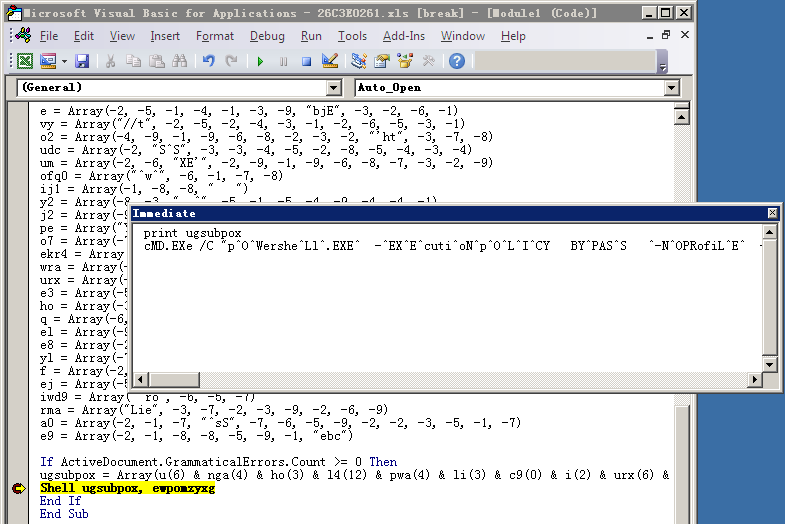Reset execution with the blue stop square
Image resolution: width=786 pixels, height=524 pixels.
(306, 61)
